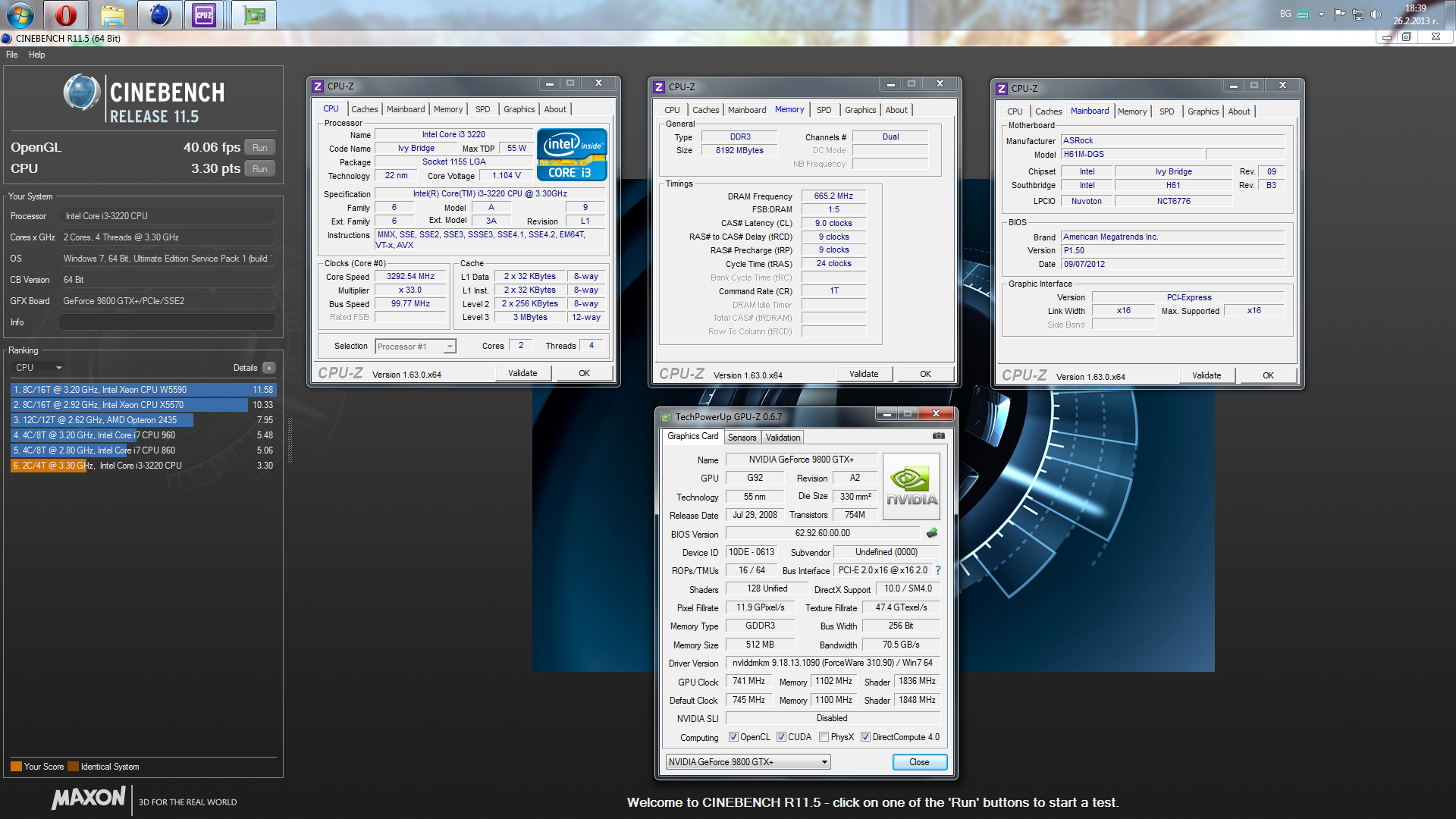Click the Info input field in Your System
The width and height of the screenshot is (1456, 819).
click(168, 322)
